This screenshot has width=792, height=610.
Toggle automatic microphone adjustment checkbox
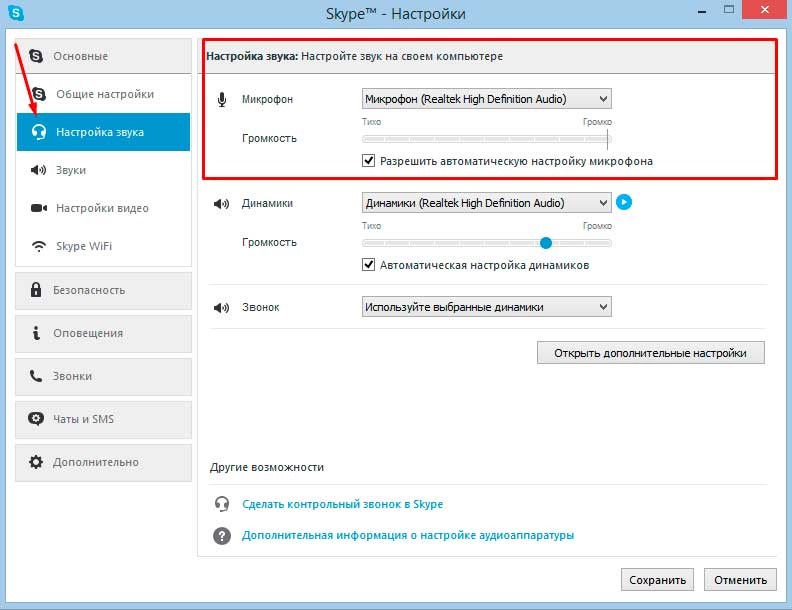(x=368, y=161)
